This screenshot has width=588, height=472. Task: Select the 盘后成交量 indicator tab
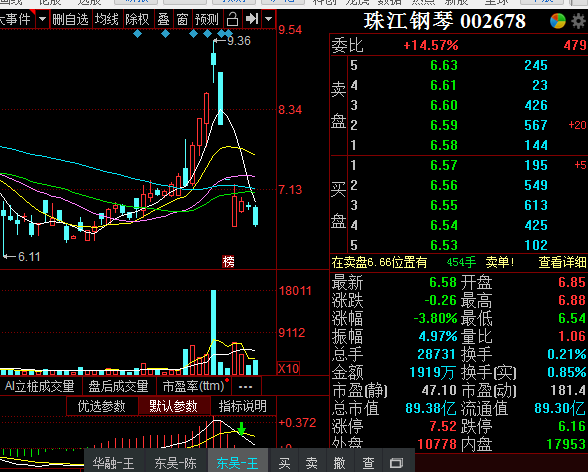pos(118,386)
